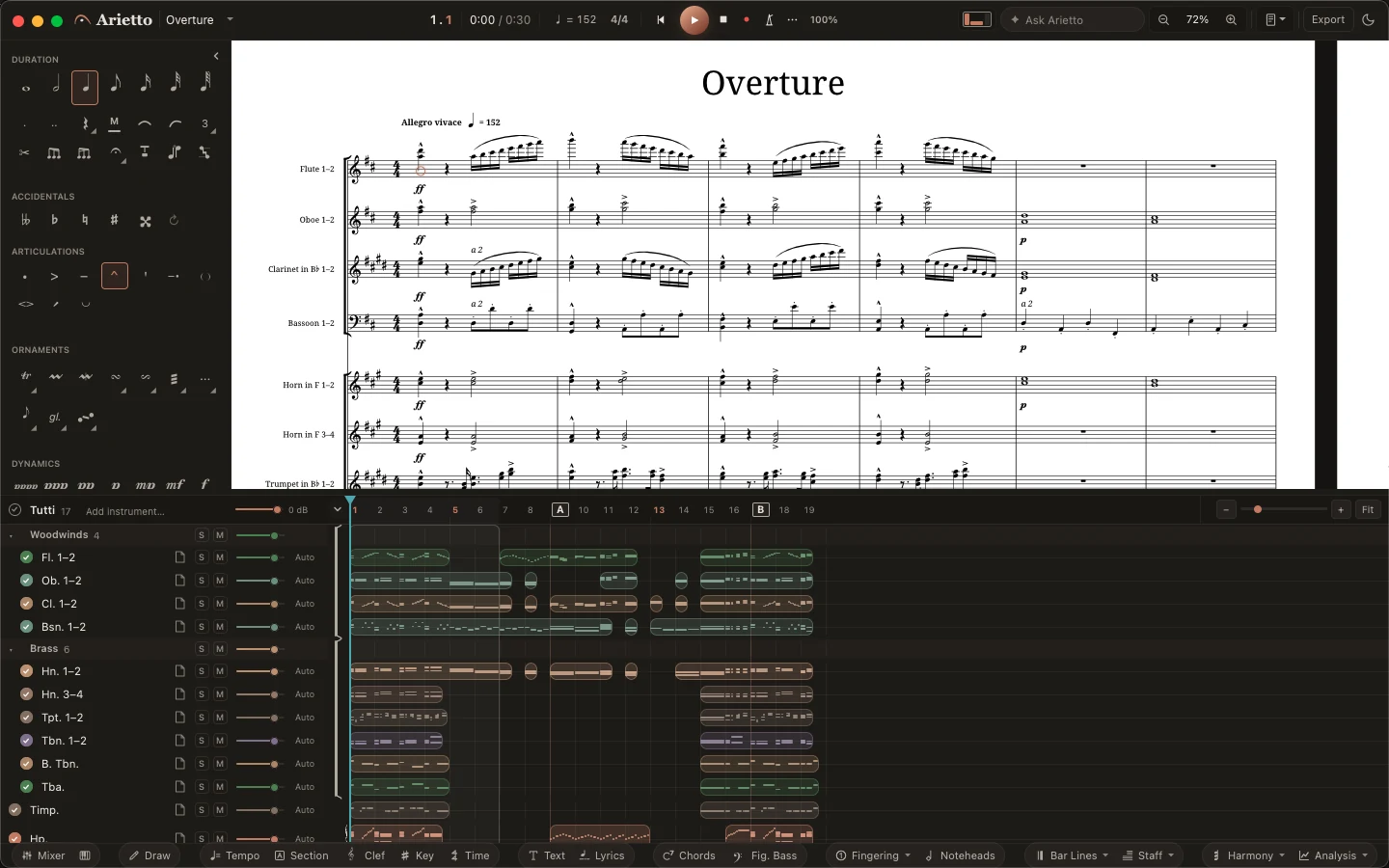
Task: Zoom in the score view
Action: pyautogui.click(x=1231, y=20)
